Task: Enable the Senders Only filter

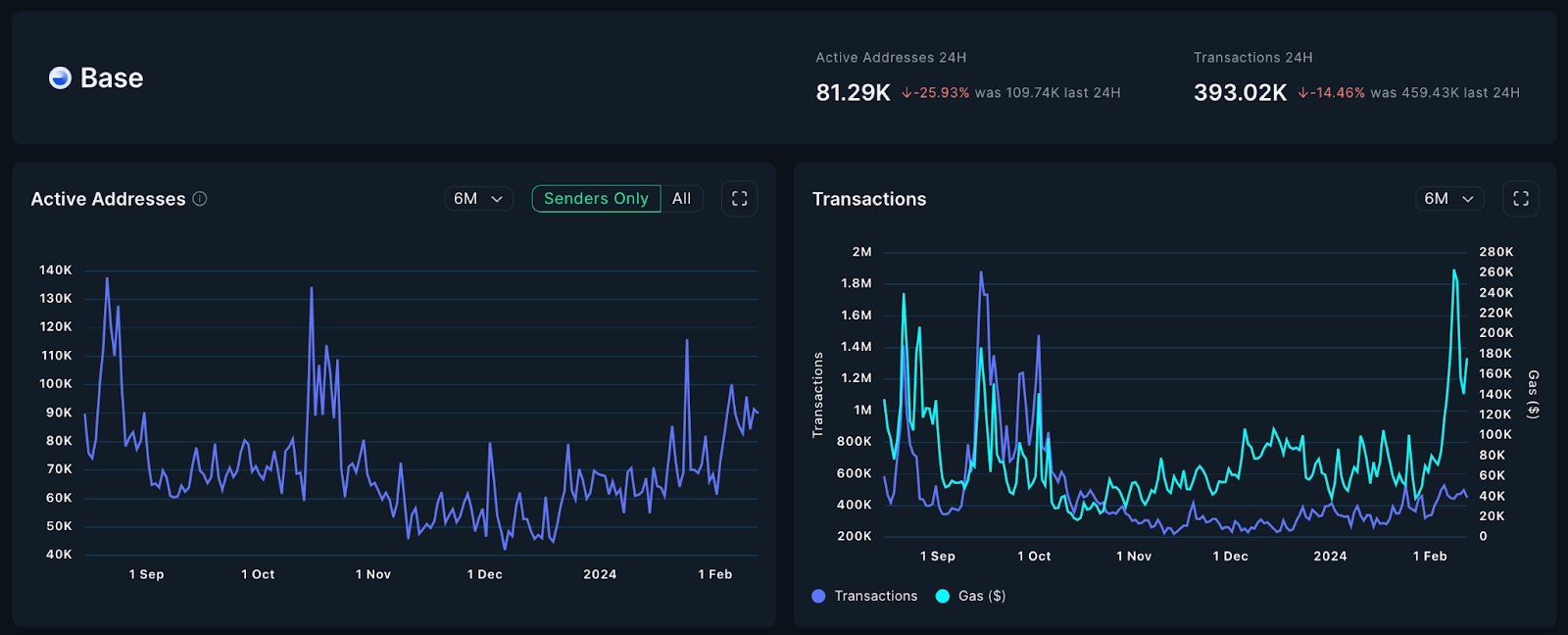Action: tap(596, 199)
